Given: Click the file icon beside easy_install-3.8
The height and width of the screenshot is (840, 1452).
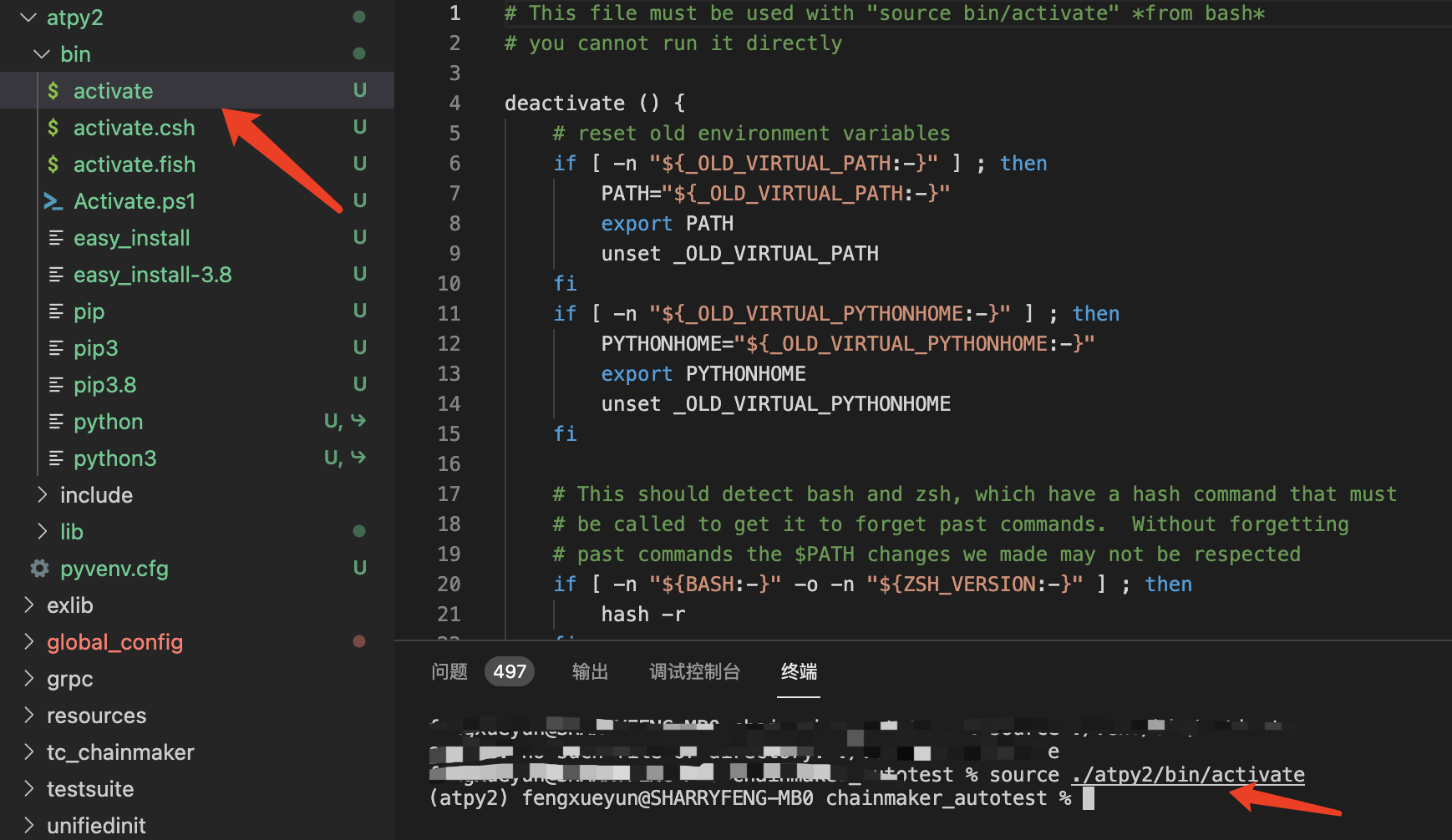Looking at the screenshot, I should click(56, 274).
